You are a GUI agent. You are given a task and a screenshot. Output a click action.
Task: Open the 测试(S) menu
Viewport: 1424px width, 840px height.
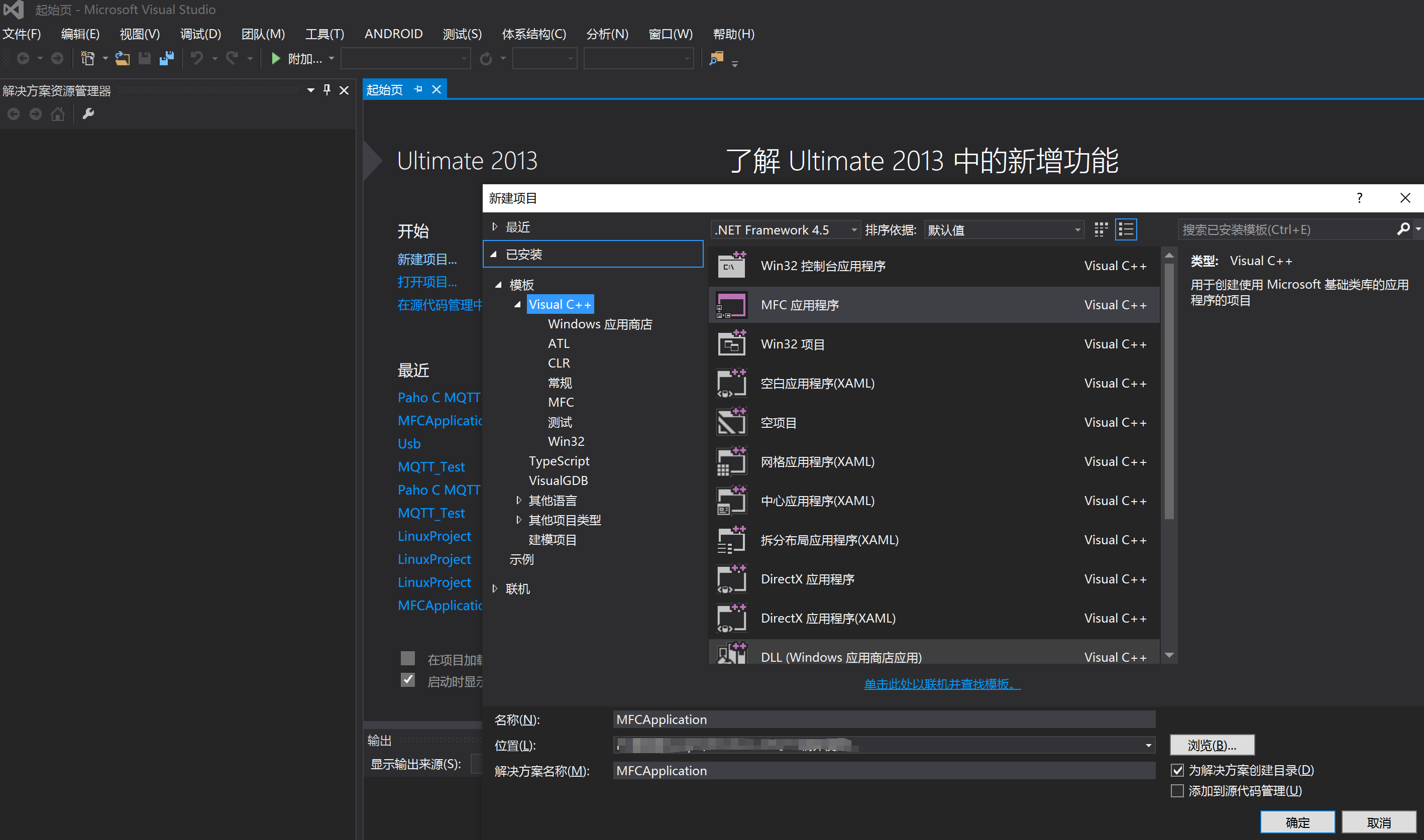[x=462, y=34]
